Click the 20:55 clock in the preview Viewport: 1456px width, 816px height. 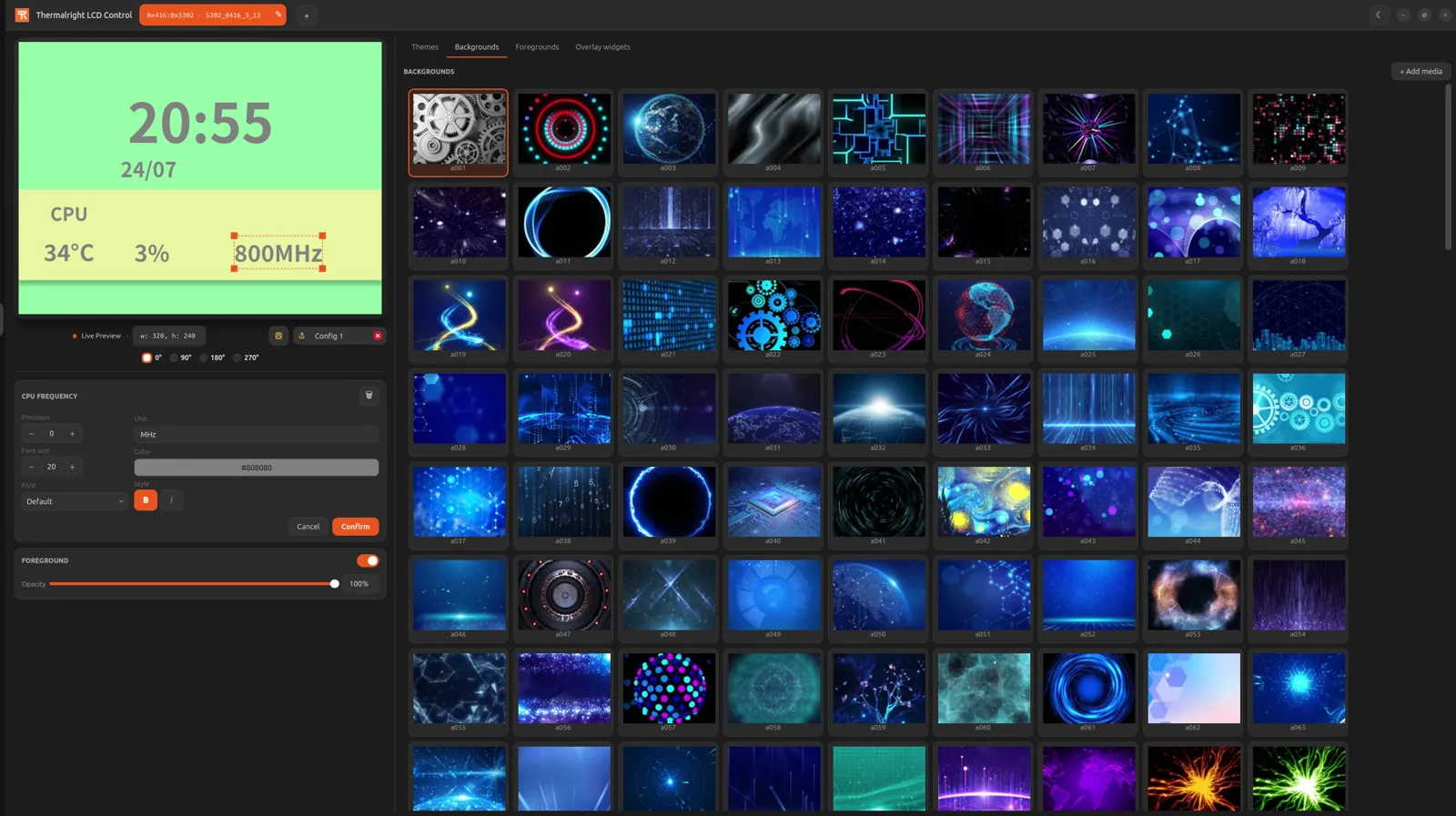[x=200, y=123]
